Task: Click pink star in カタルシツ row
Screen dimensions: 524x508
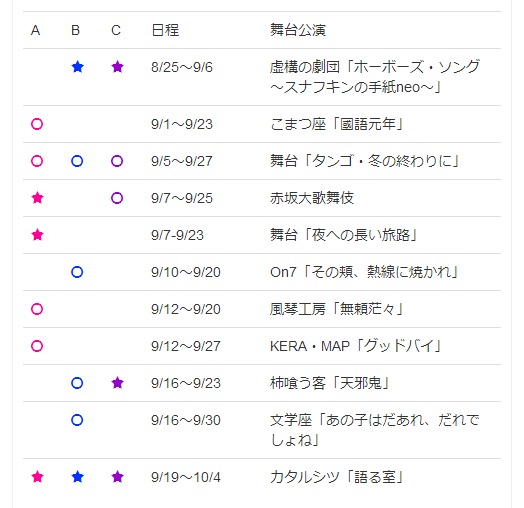Action: (x=37, y=477)
